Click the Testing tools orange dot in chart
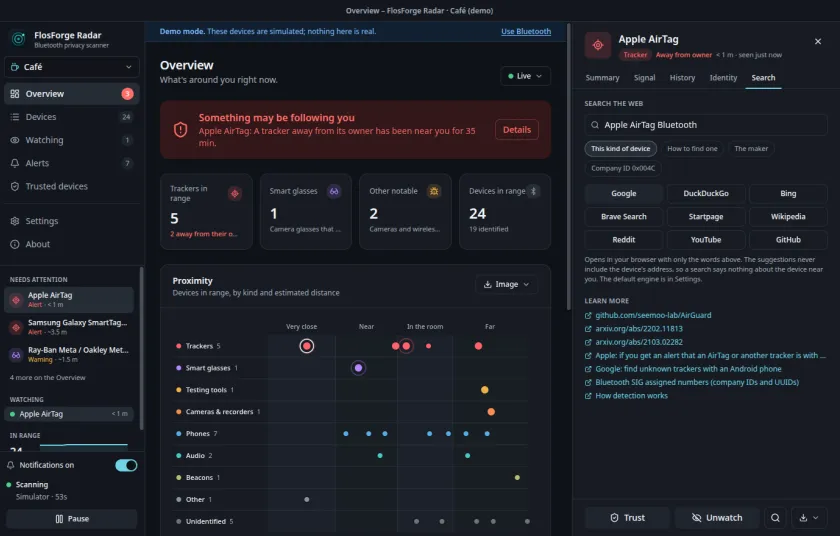This screenshot has width=840, height=536. pyautogui.click(x=484, y=390)
